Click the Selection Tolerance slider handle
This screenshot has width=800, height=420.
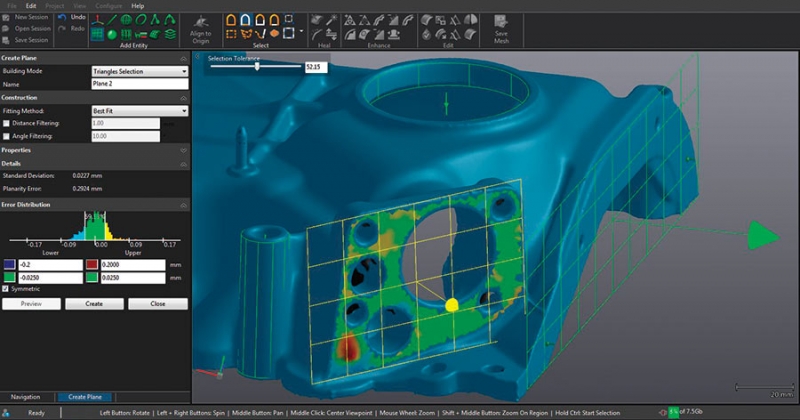[x=257, y=66]
